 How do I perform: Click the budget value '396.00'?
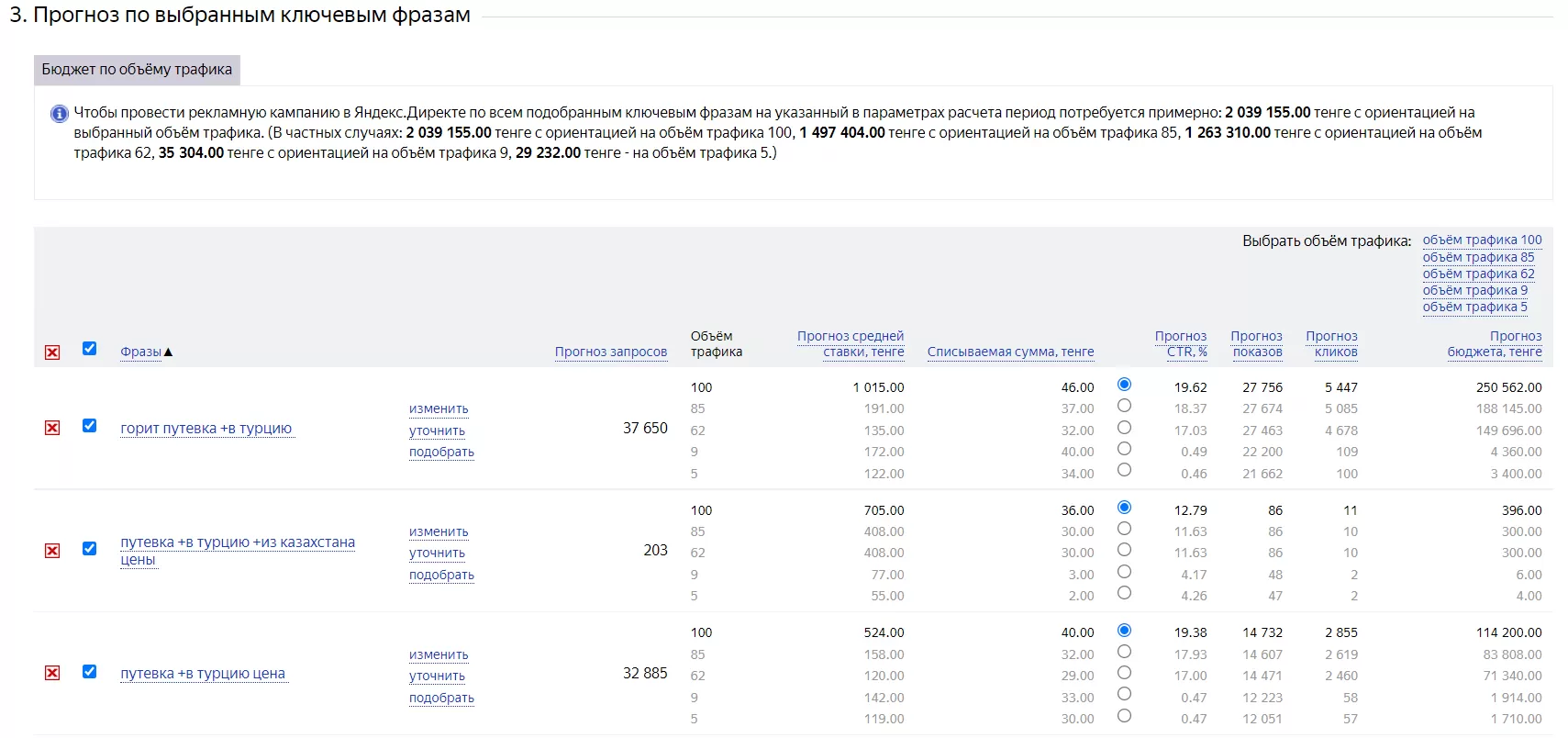pyautogui.click(x=1521, y=510)
